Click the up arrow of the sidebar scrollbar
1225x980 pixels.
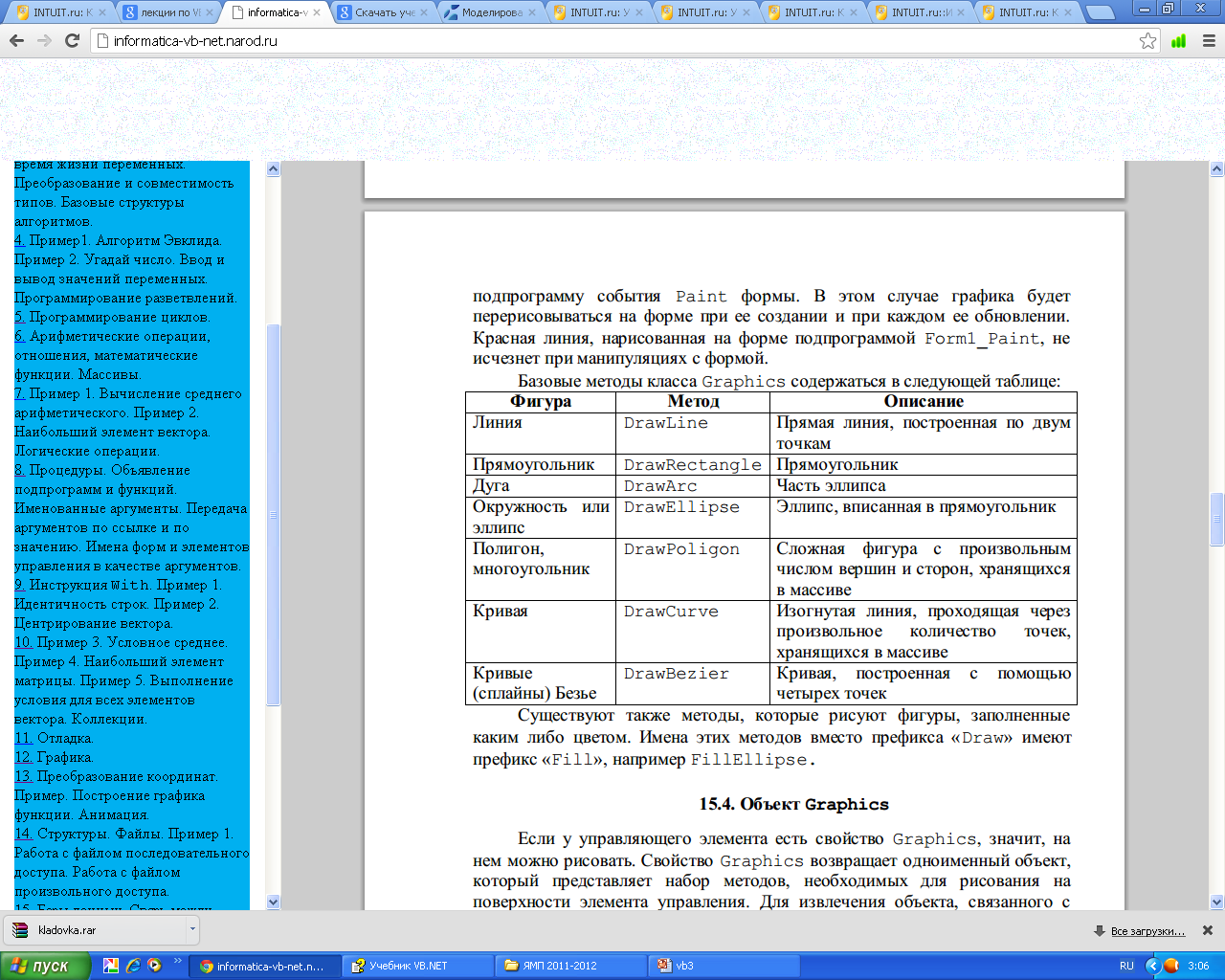[273, 169]
